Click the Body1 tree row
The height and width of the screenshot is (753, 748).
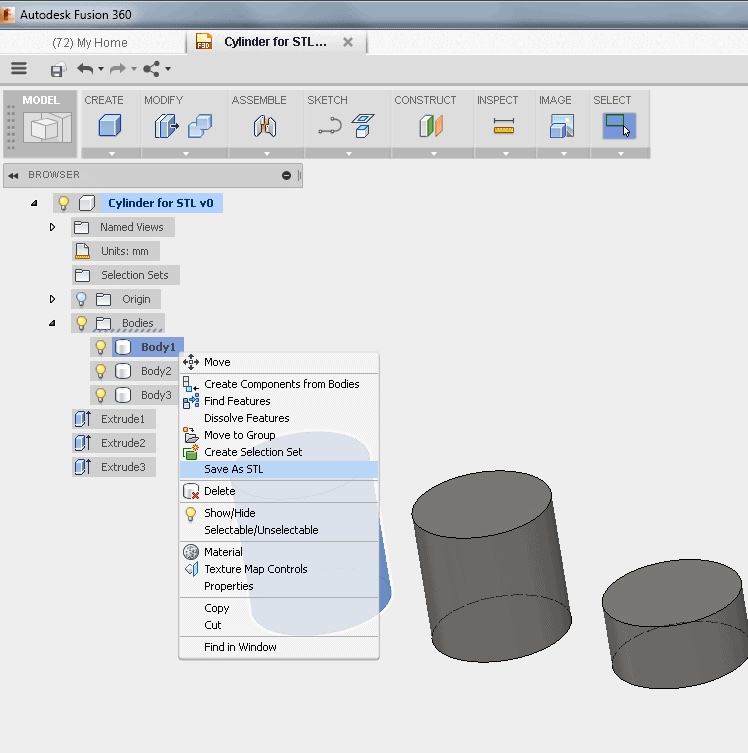137,347
